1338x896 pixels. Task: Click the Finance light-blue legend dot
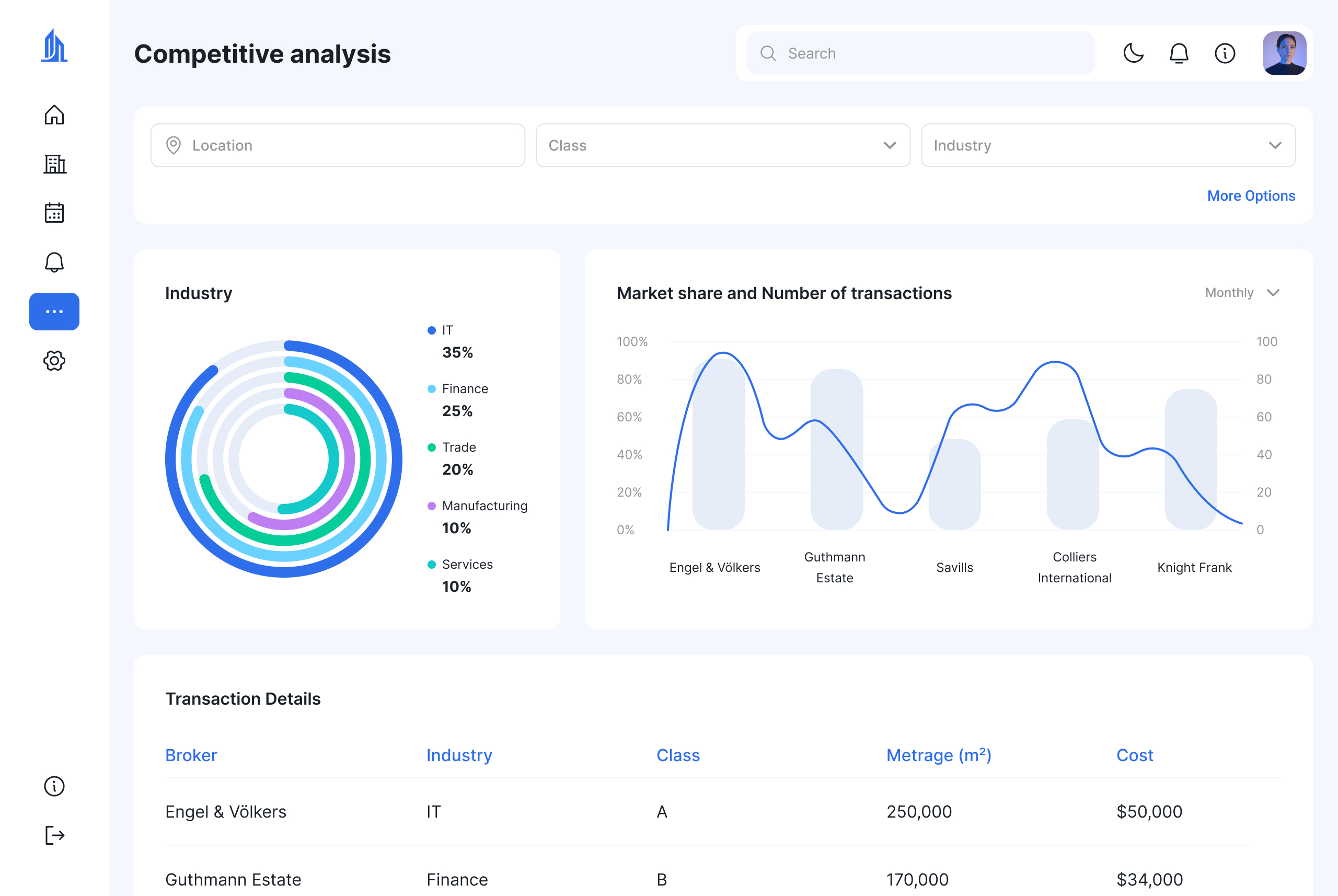tap(431, 388)
